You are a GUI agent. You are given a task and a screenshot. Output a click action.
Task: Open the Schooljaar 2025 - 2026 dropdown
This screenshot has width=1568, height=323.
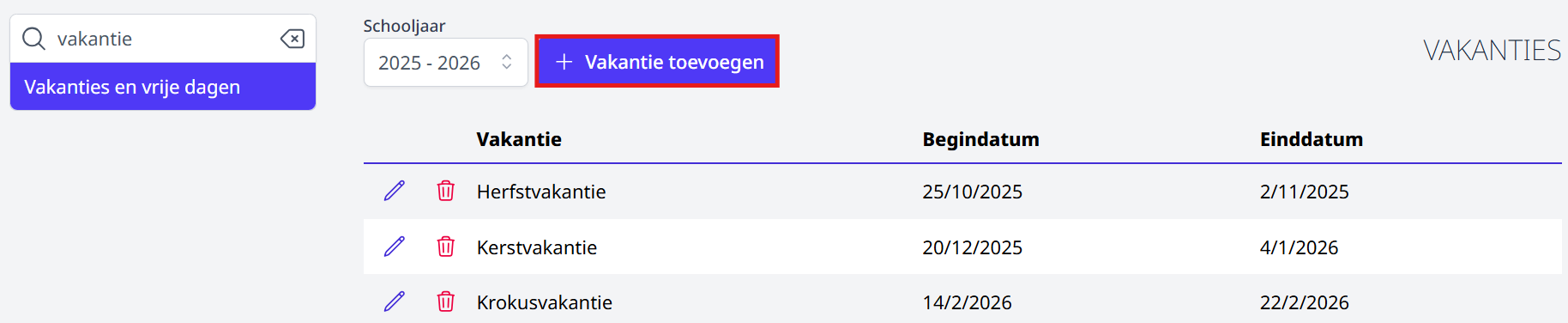pos(445,63)
